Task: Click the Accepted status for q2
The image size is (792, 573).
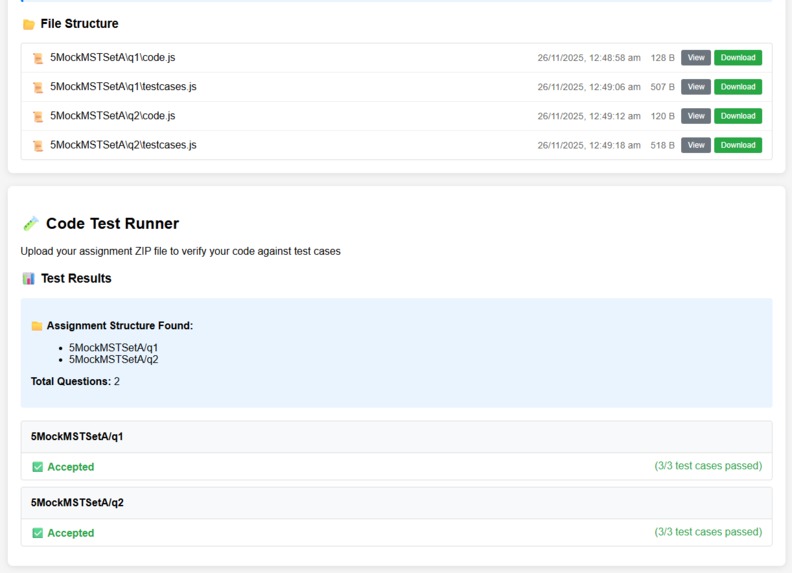Action: point(71,533)
